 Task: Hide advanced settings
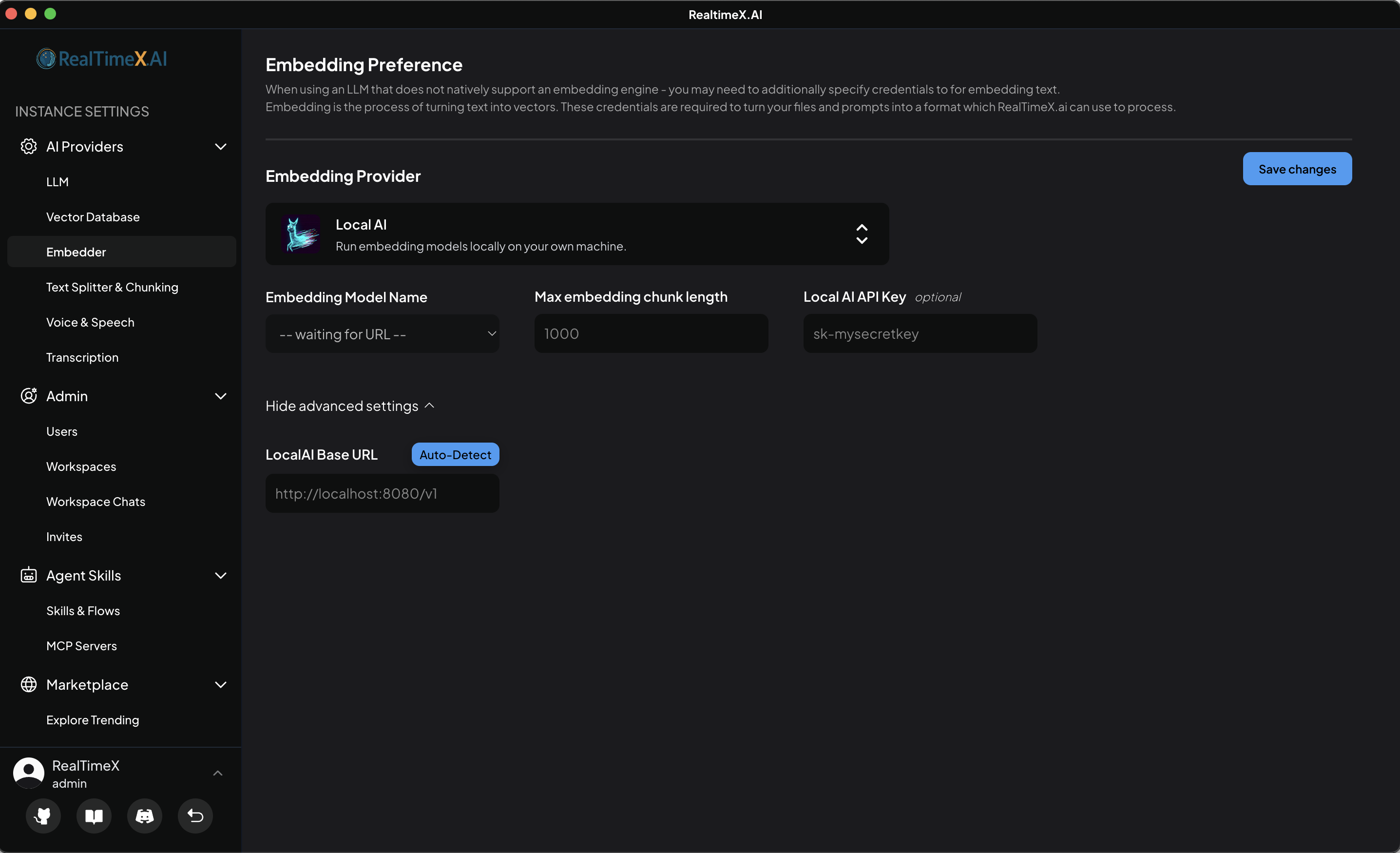349,406
